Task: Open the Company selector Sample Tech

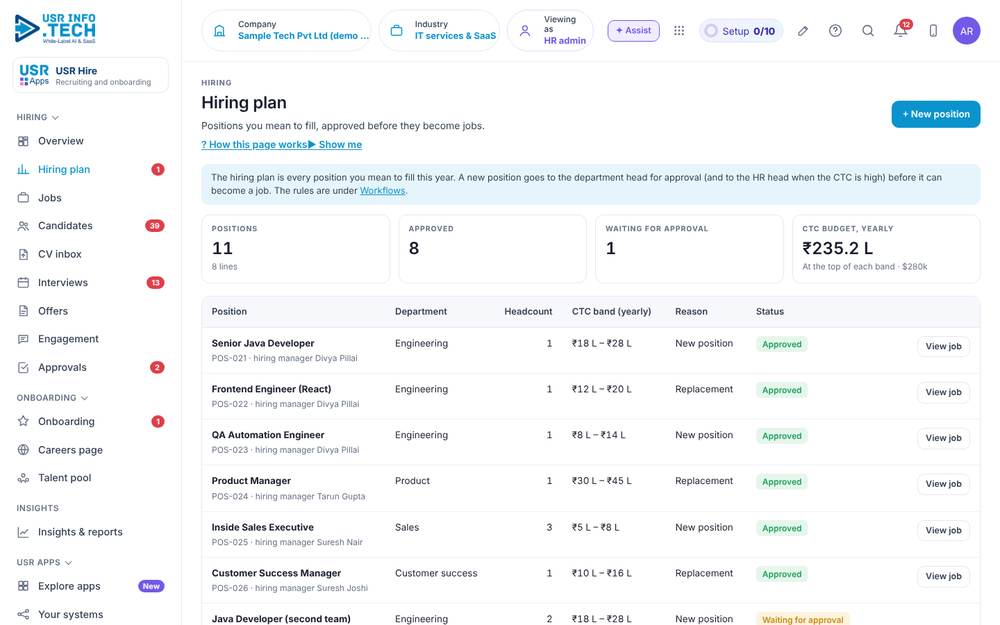Action: tap(286, 31)
